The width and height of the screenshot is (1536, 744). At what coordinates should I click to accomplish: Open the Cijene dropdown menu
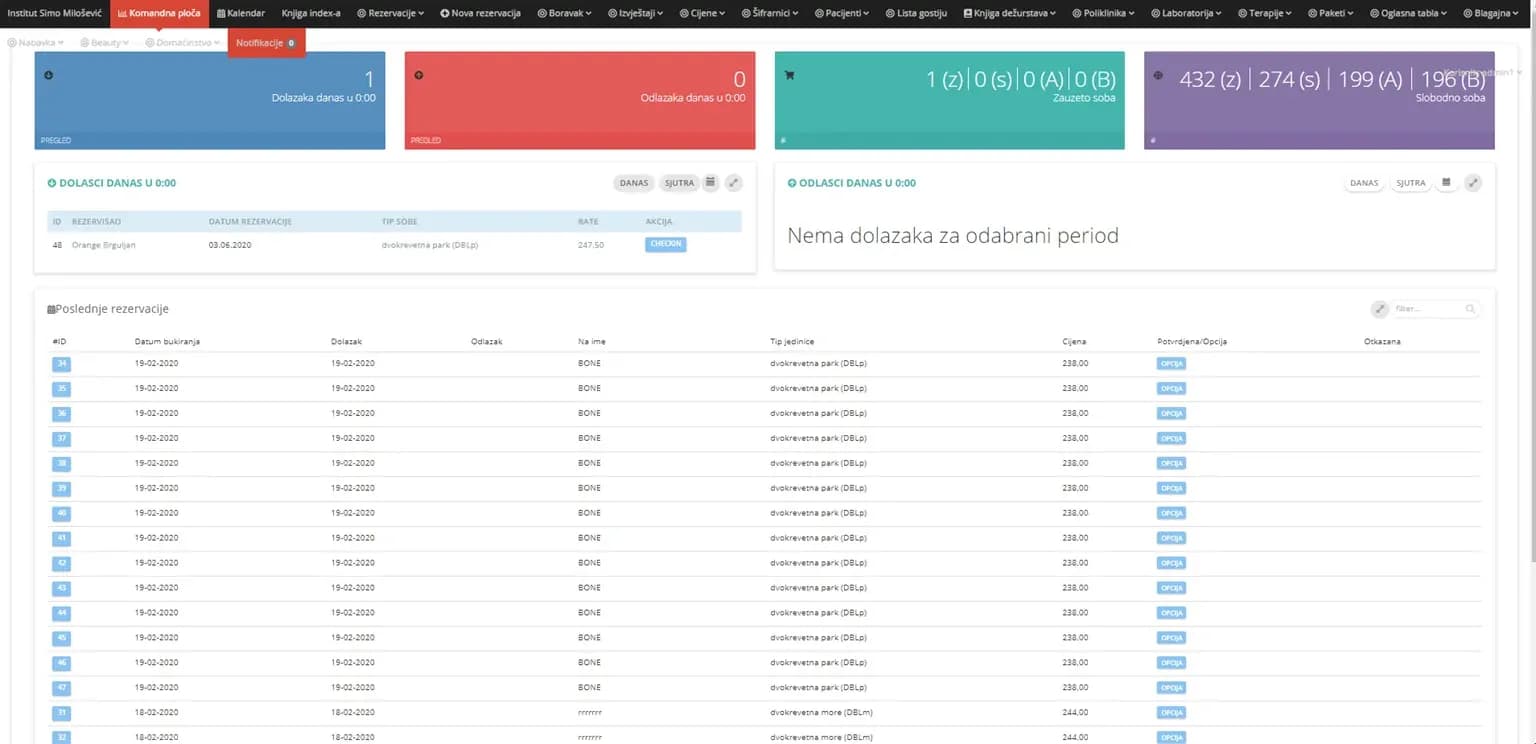click(701, 13)
